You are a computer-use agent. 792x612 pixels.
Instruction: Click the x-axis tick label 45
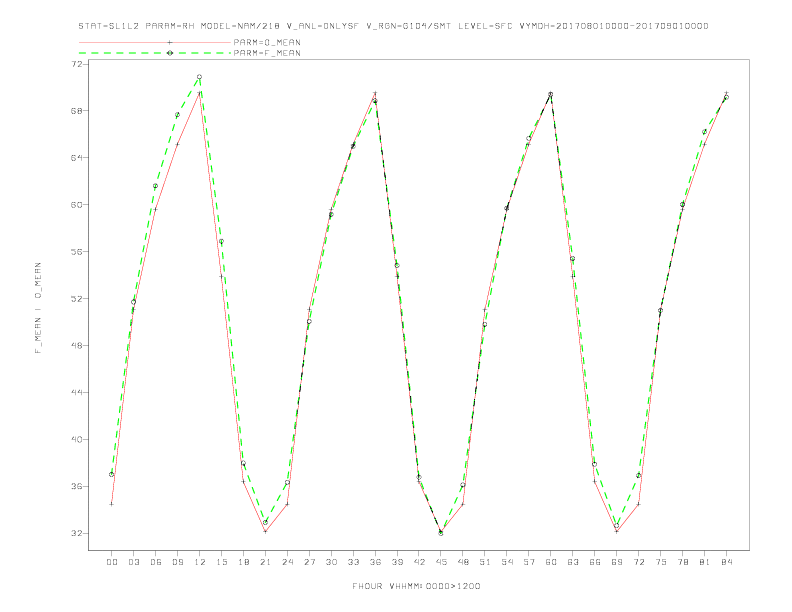[x=441, y=562]
